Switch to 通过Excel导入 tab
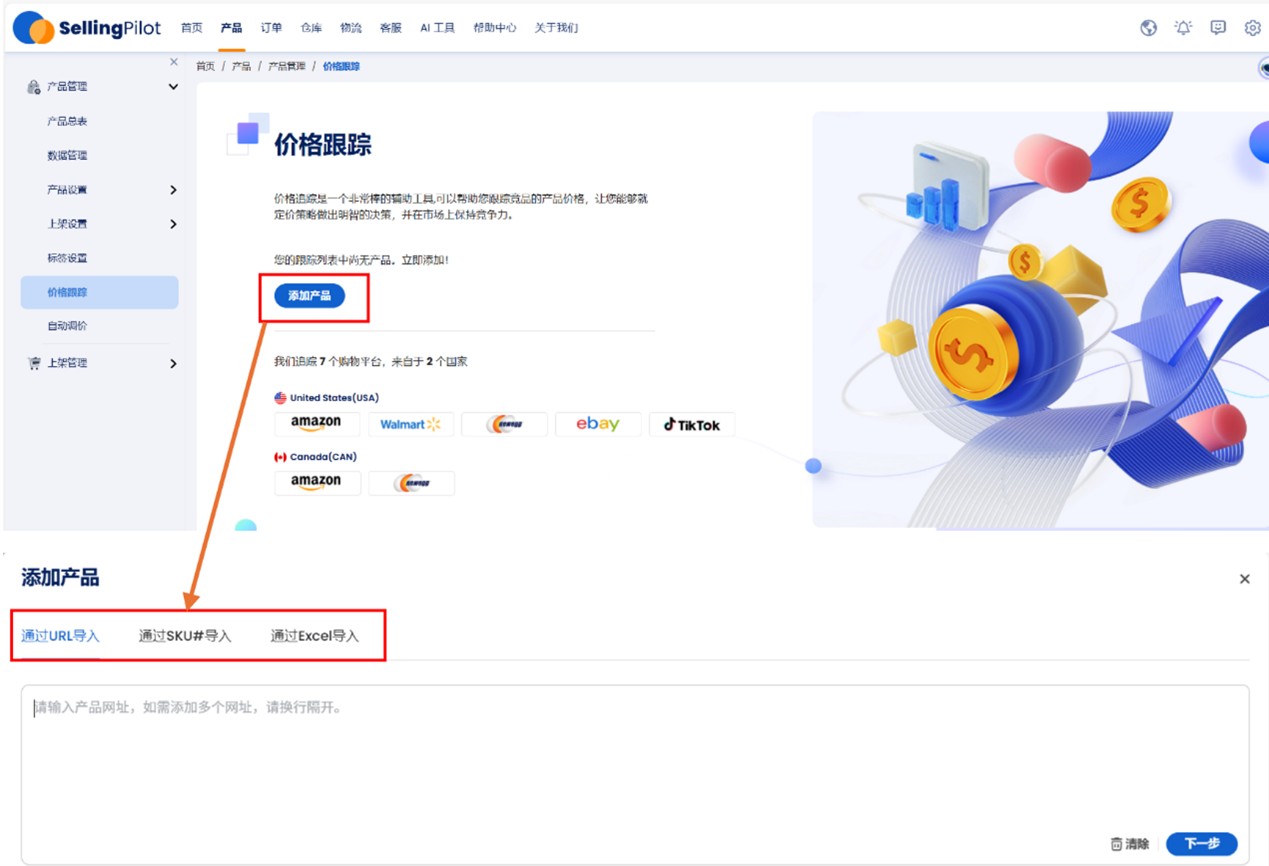 [315, 636]
